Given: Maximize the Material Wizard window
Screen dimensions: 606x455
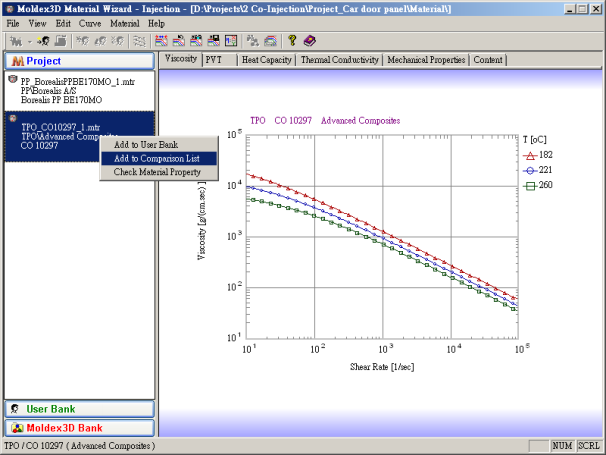Looking at the screenshot, I should click(582, 9).
